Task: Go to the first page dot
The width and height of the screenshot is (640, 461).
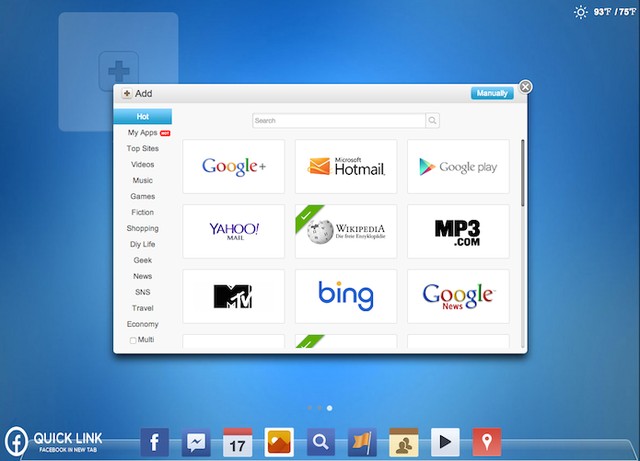Action: [310, 408]
